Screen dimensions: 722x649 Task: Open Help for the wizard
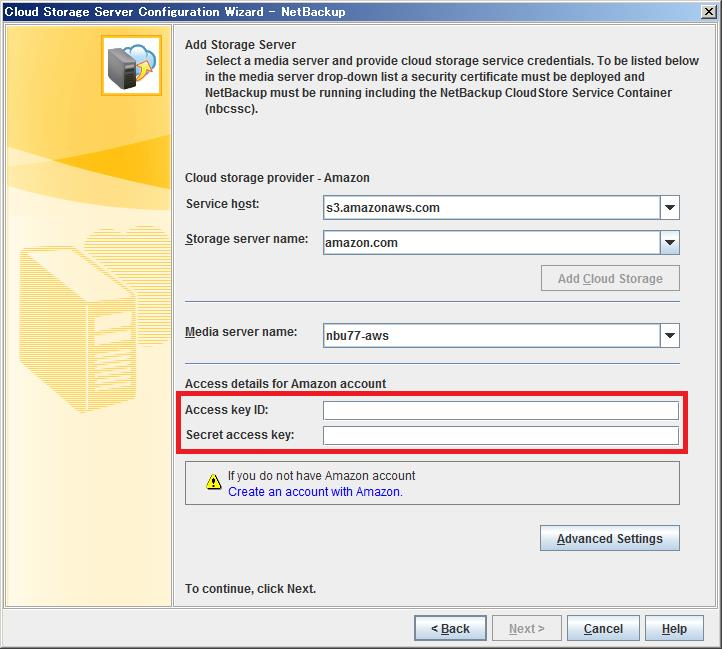[x=674, y=628]
